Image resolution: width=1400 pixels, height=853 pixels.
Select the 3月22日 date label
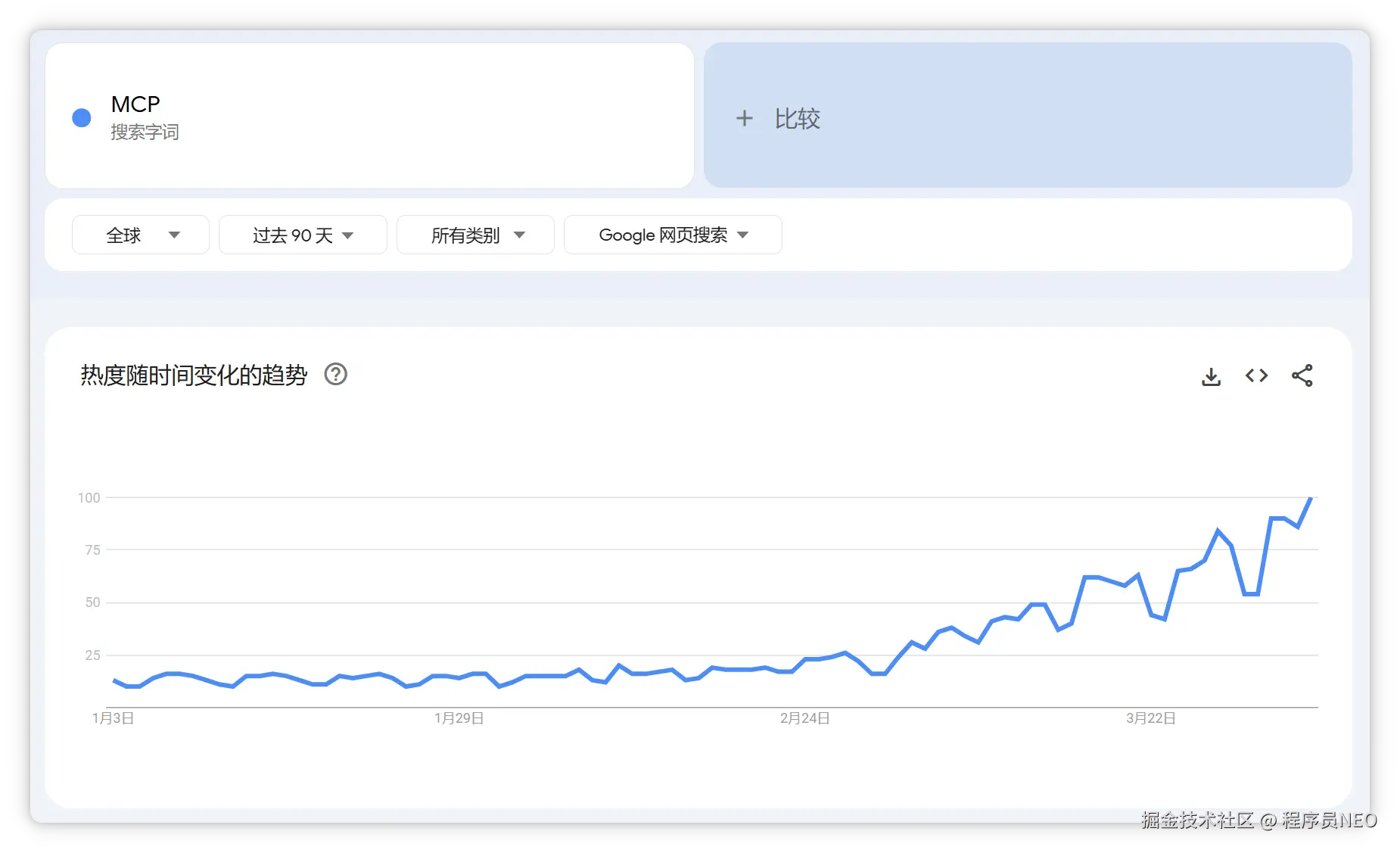click(1150, 718)
